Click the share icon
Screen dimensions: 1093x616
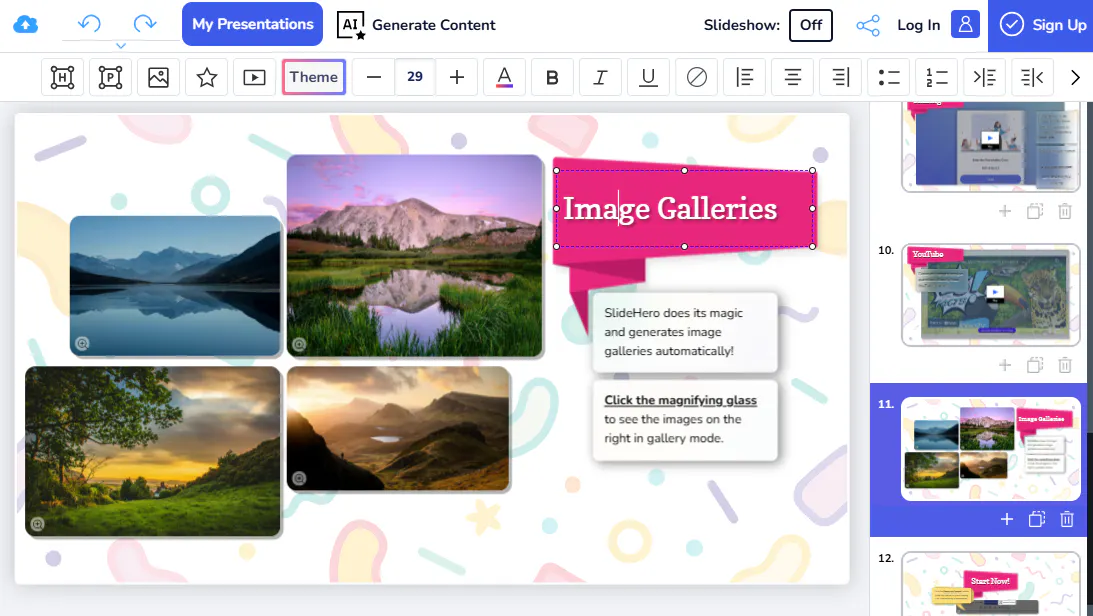868,26
